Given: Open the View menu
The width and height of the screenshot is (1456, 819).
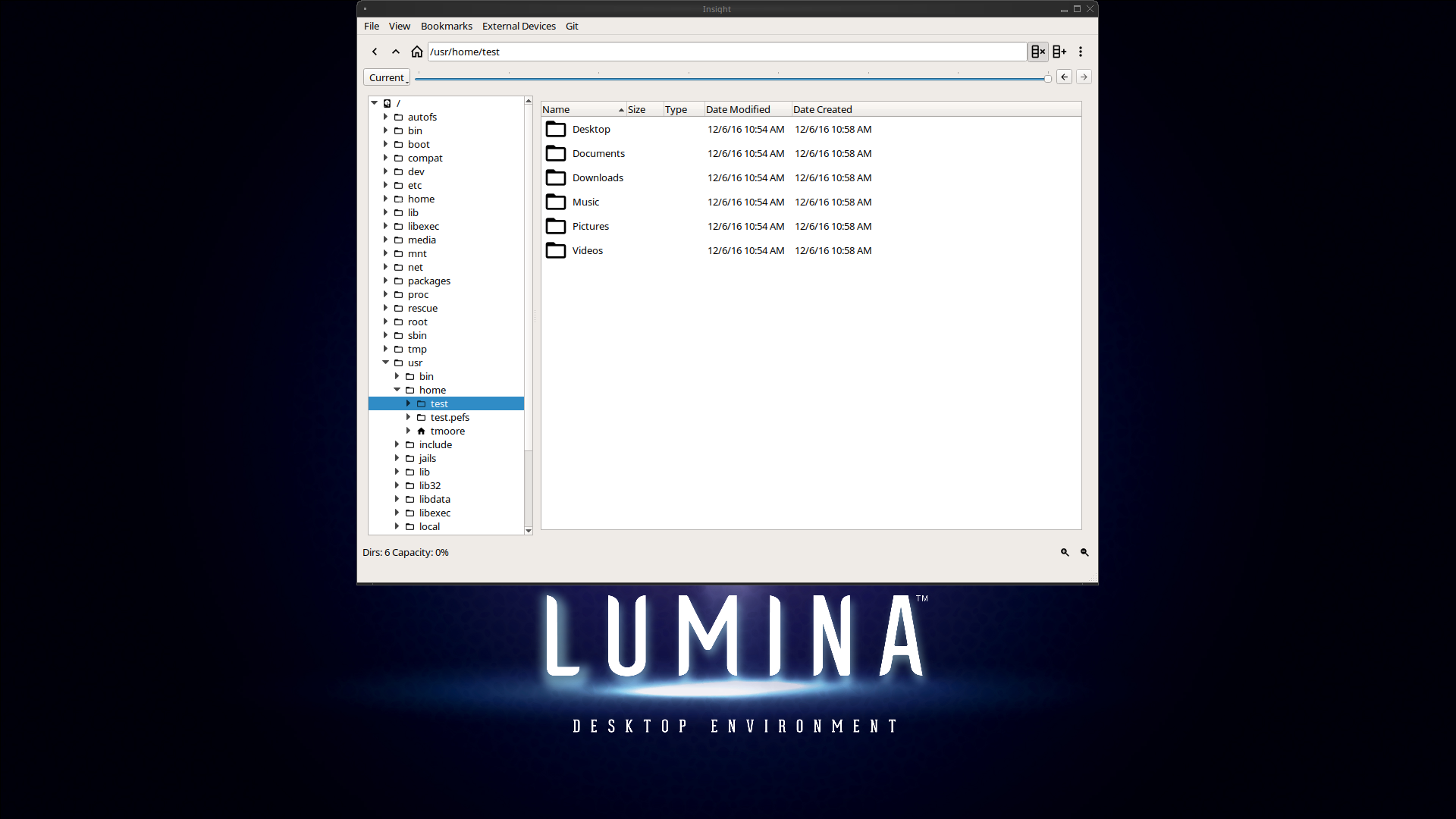Looking at the screenshot, I should 400,26.
